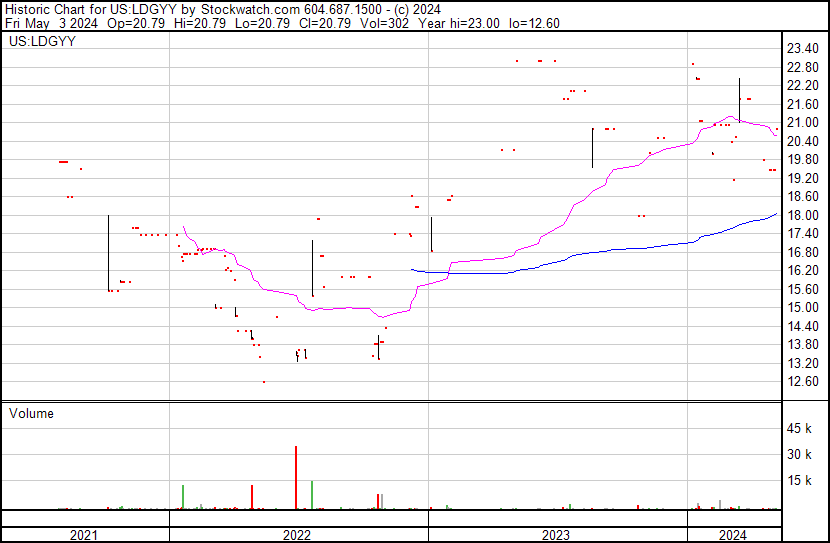Select the 2024 year label

733,535
